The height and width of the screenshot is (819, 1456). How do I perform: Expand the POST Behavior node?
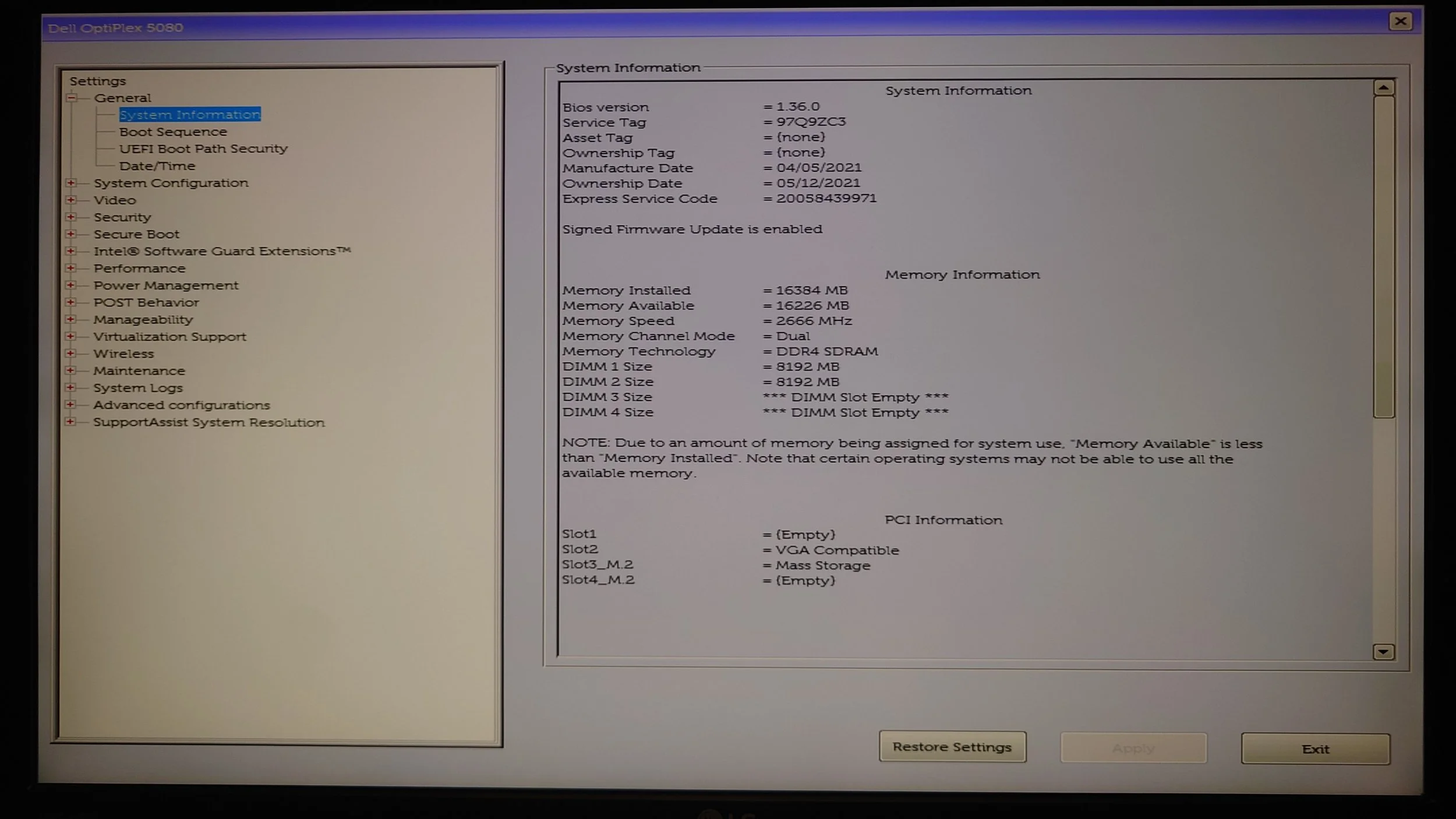(71, 302)
